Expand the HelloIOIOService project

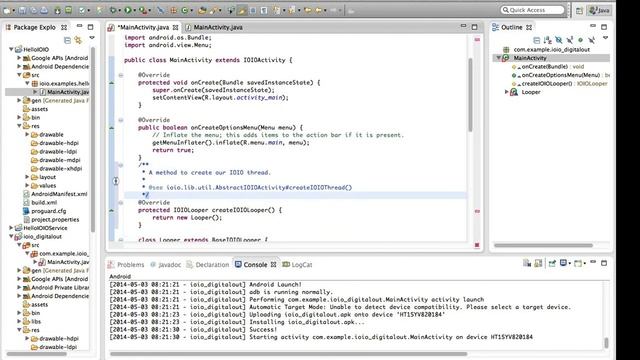pos(11,228)
